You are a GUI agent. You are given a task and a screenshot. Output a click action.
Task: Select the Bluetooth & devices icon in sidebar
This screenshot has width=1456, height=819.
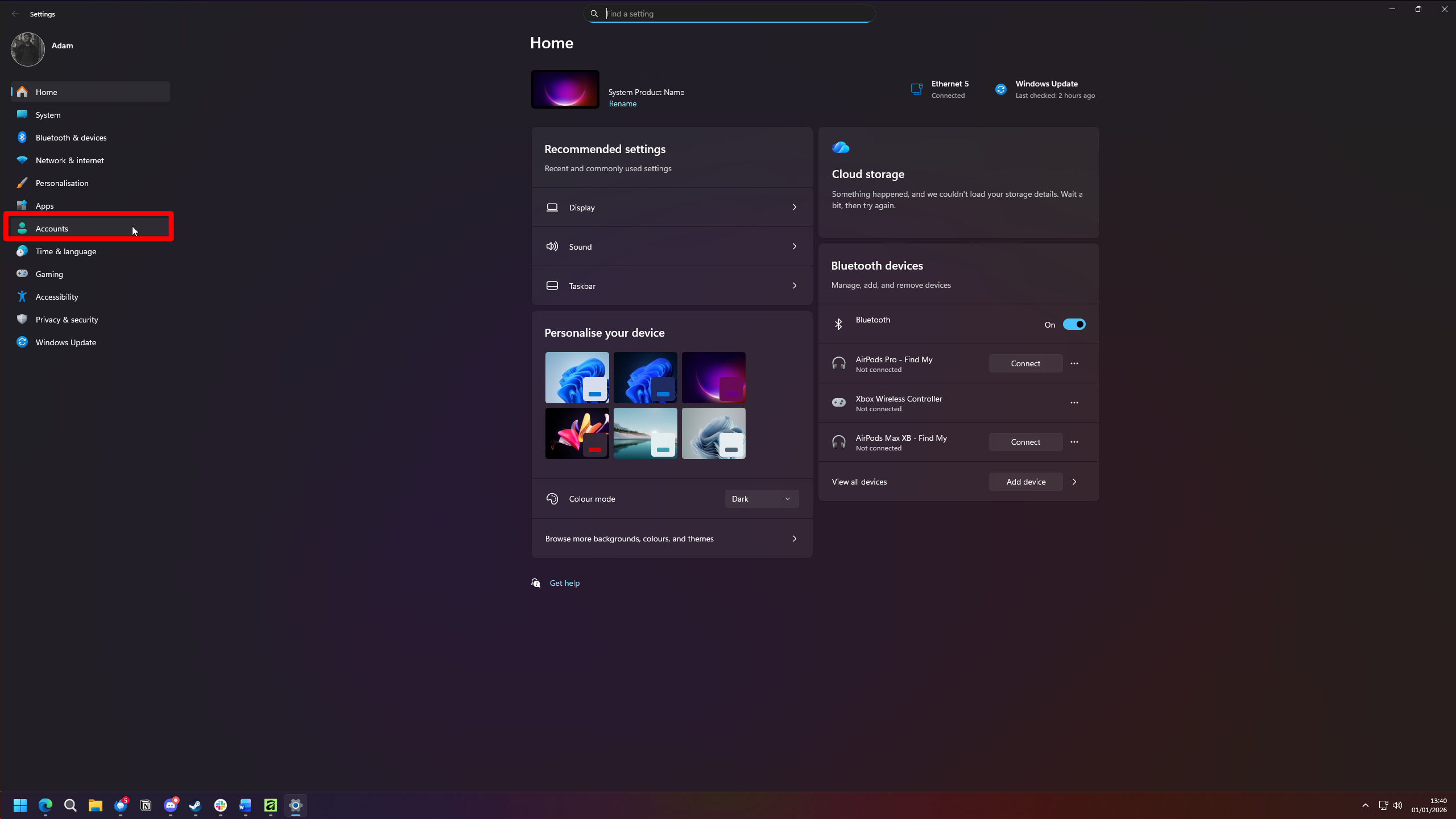(x=22, y=137)
